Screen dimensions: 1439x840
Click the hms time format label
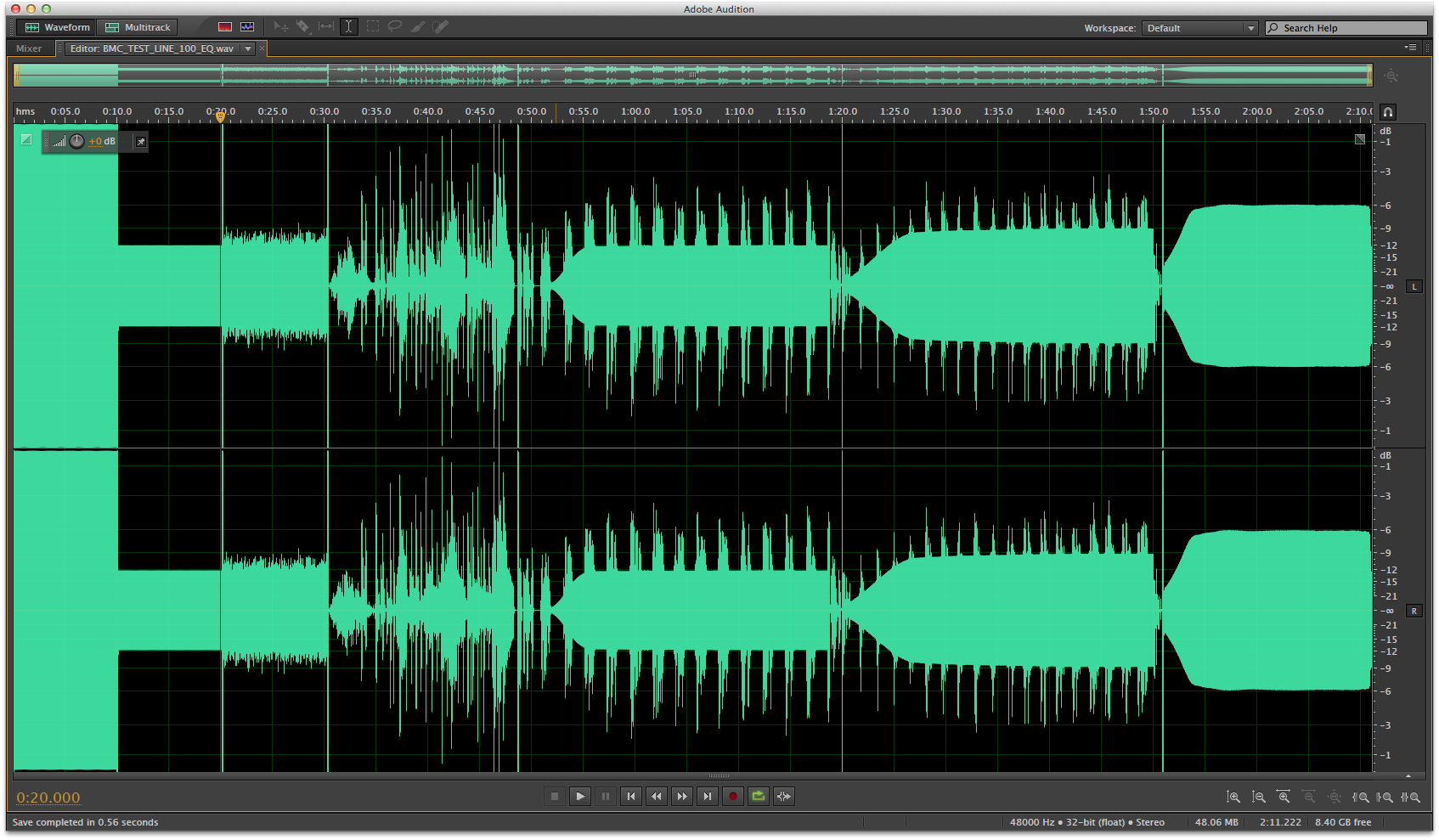click(x=25, y=111)
